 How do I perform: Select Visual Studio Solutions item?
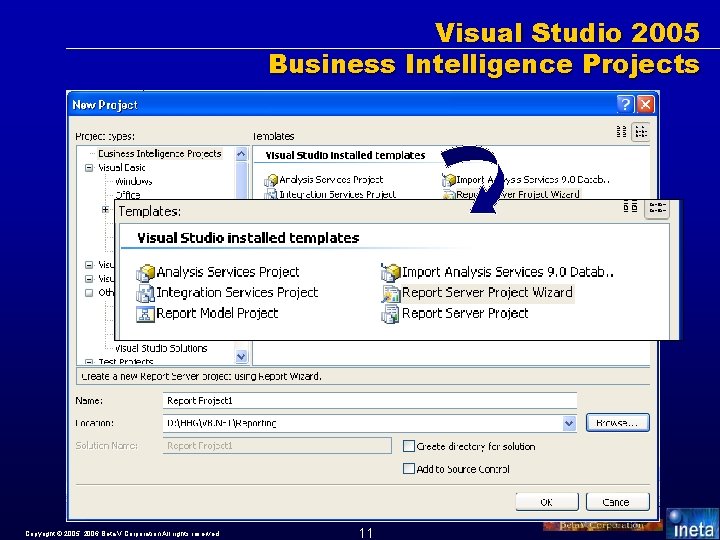pos(161,348)
